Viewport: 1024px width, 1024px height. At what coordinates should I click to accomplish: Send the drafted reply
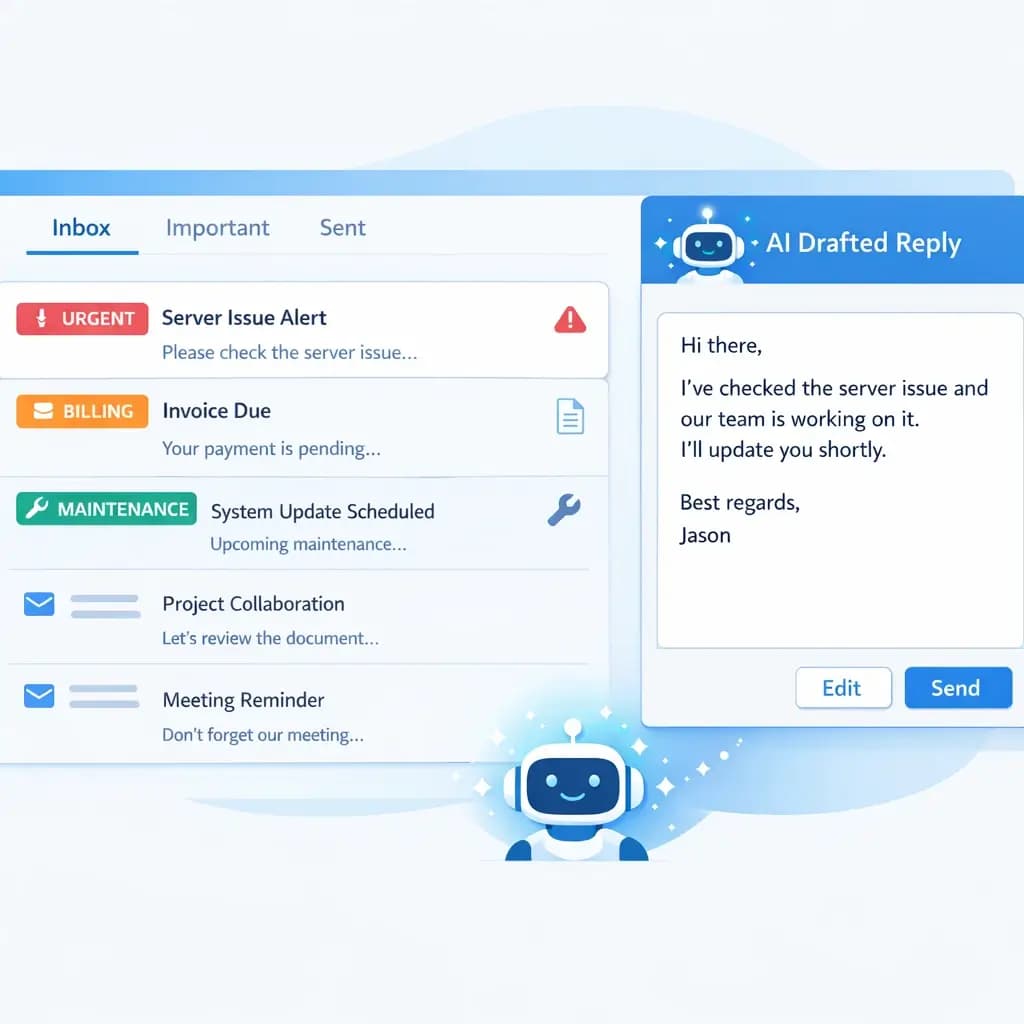(958, 688)
